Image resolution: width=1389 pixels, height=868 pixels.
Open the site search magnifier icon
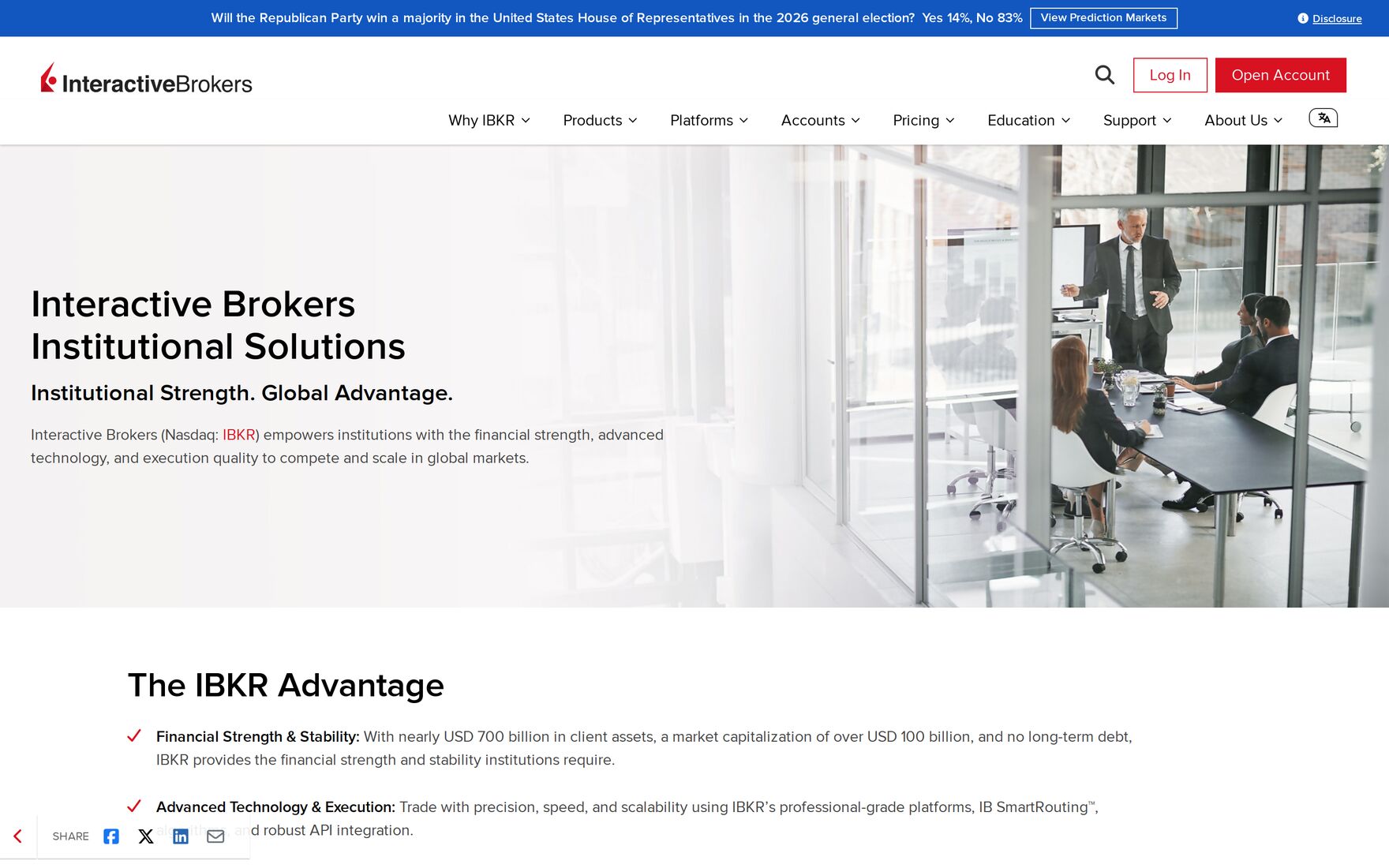1105,75
